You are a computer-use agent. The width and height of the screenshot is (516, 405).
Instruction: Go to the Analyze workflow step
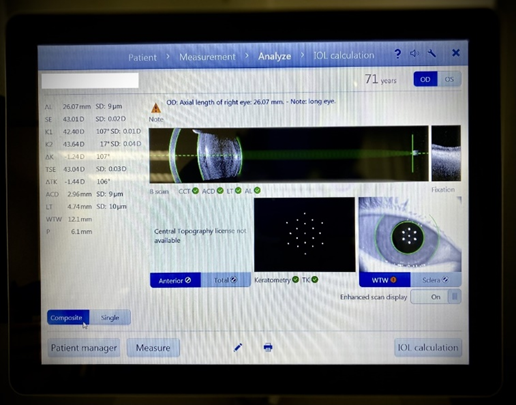click(x=274, y=56)
